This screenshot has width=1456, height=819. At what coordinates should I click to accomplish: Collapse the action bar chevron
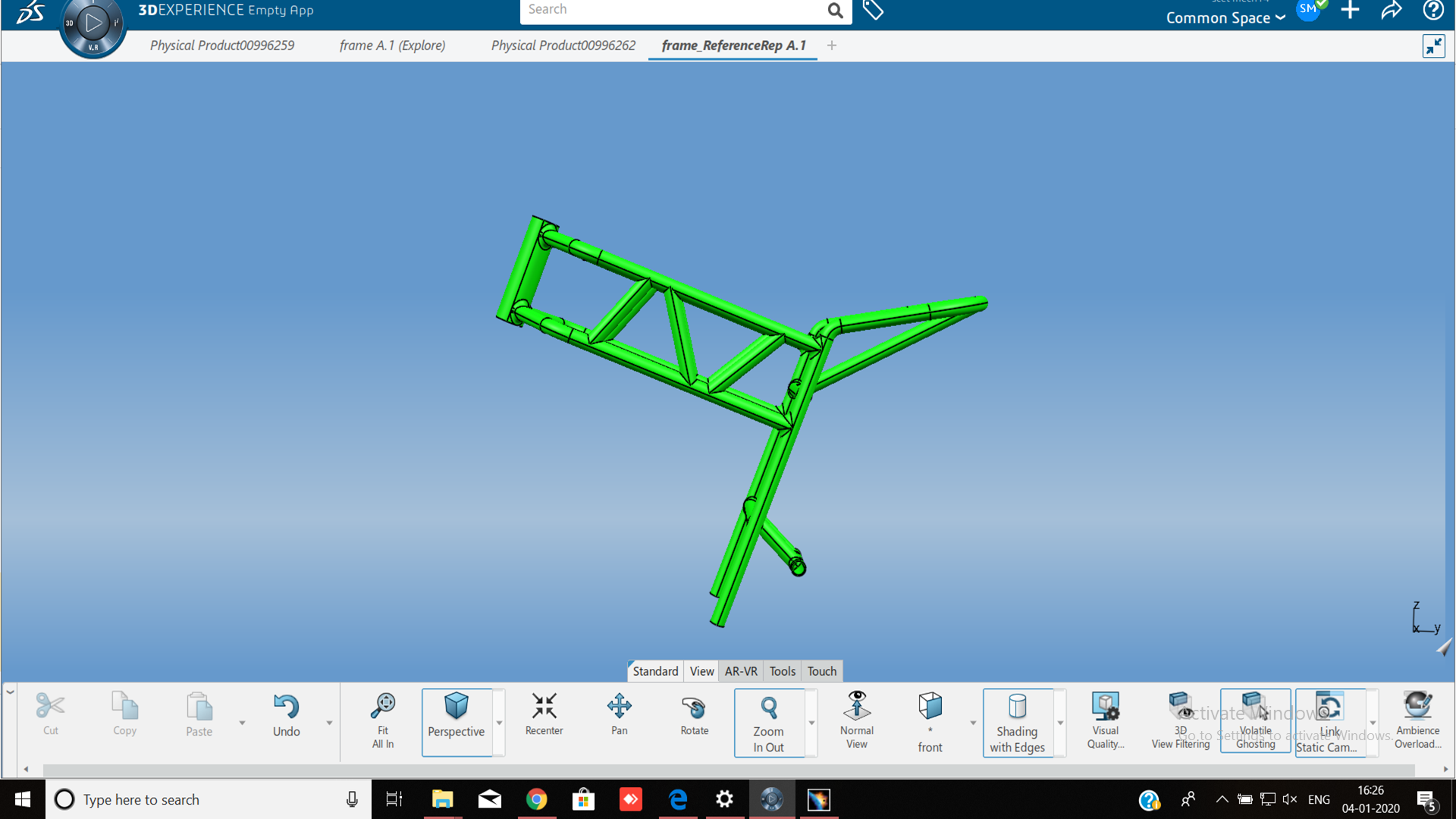pos(10,692)
